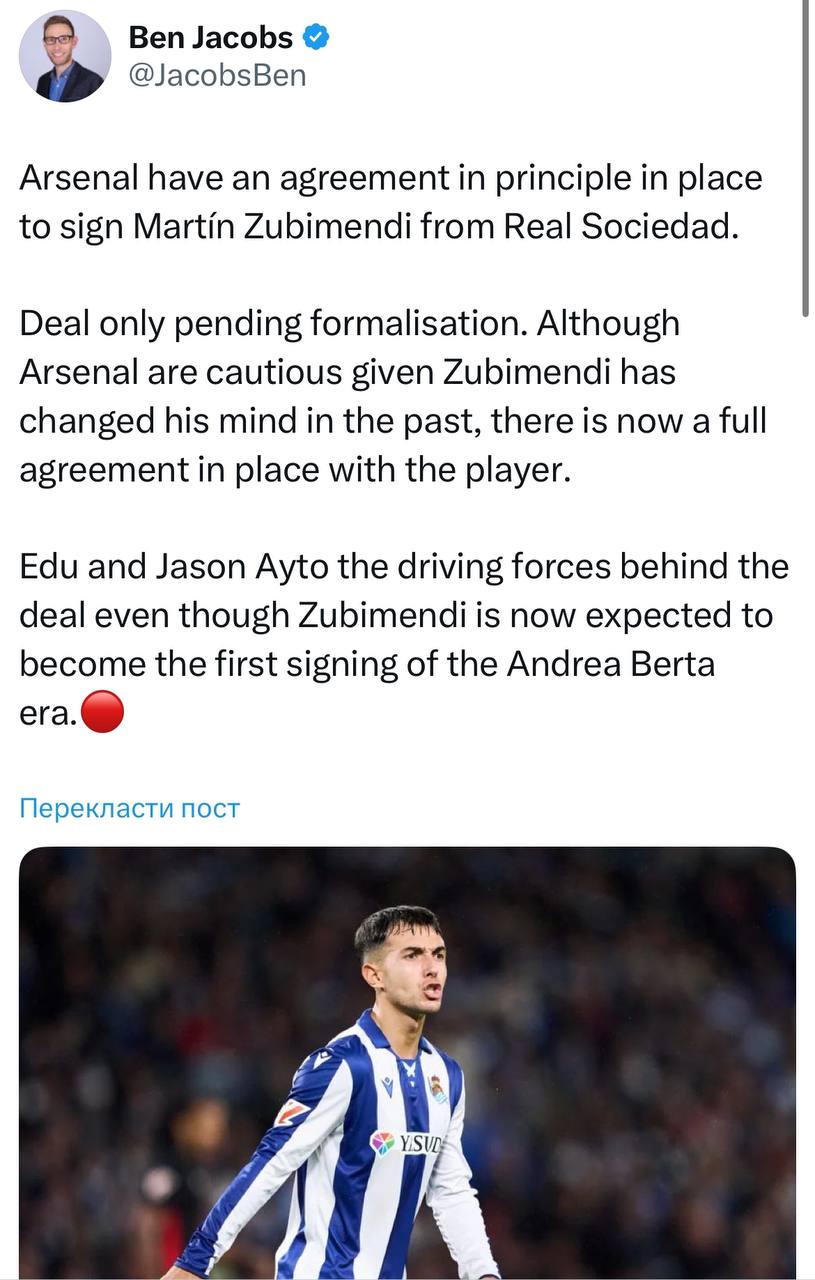The height and width of the screenshot is (1280, 815).
Task: Click the word "Arsenal" starting the tweet
Action: 79,178
